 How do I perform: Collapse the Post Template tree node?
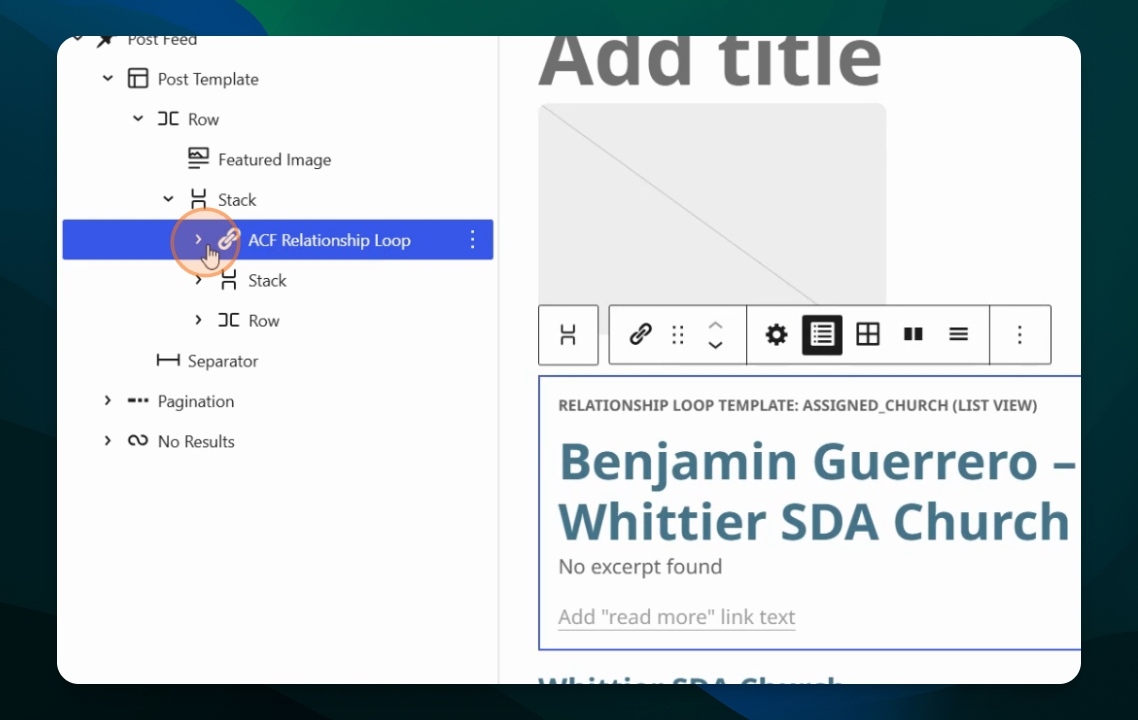coord(108,78)
